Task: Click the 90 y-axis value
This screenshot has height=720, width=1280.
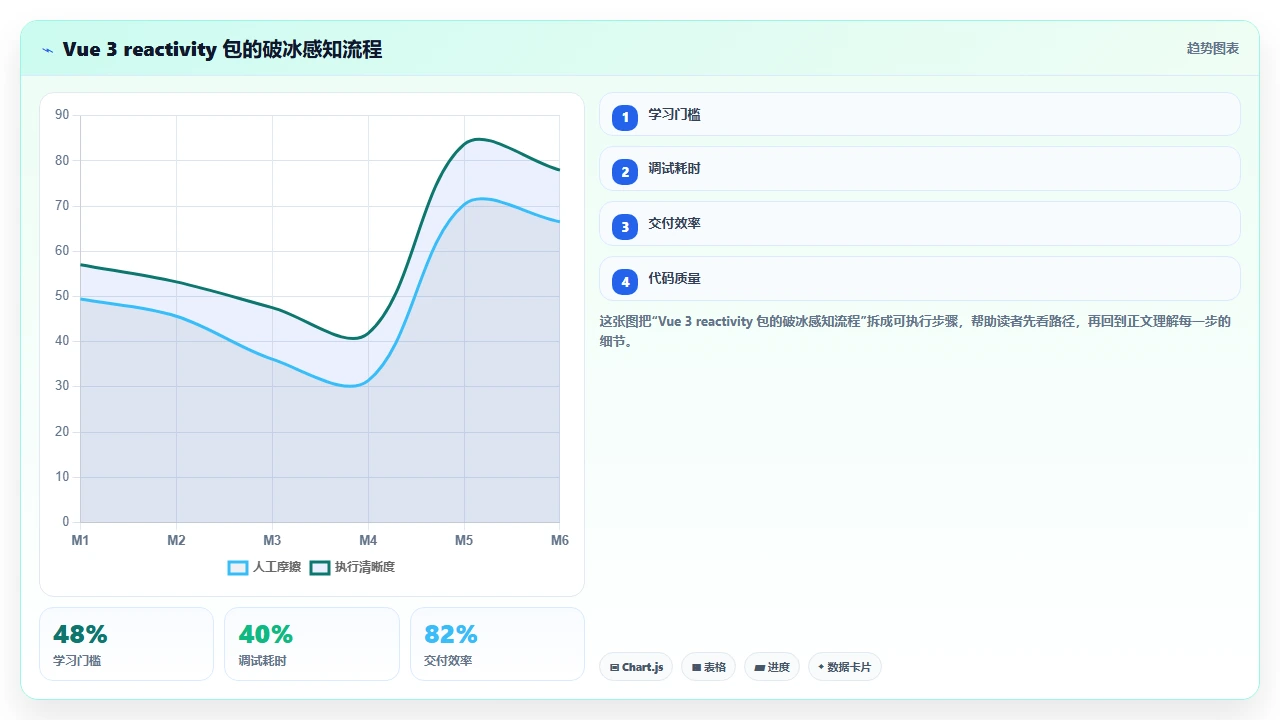Action: pos(62,115)
